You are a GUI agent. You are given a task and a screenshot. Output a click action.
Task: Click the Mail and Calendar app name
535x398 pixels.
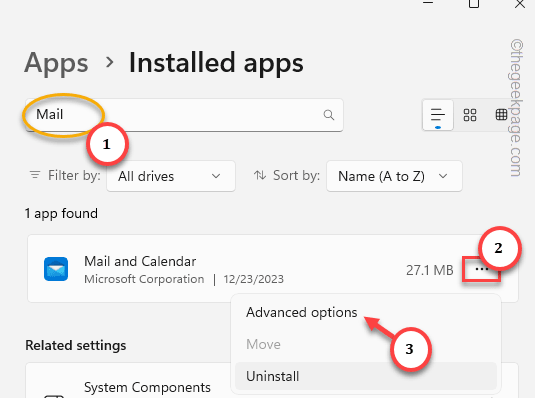coord(140,261)
